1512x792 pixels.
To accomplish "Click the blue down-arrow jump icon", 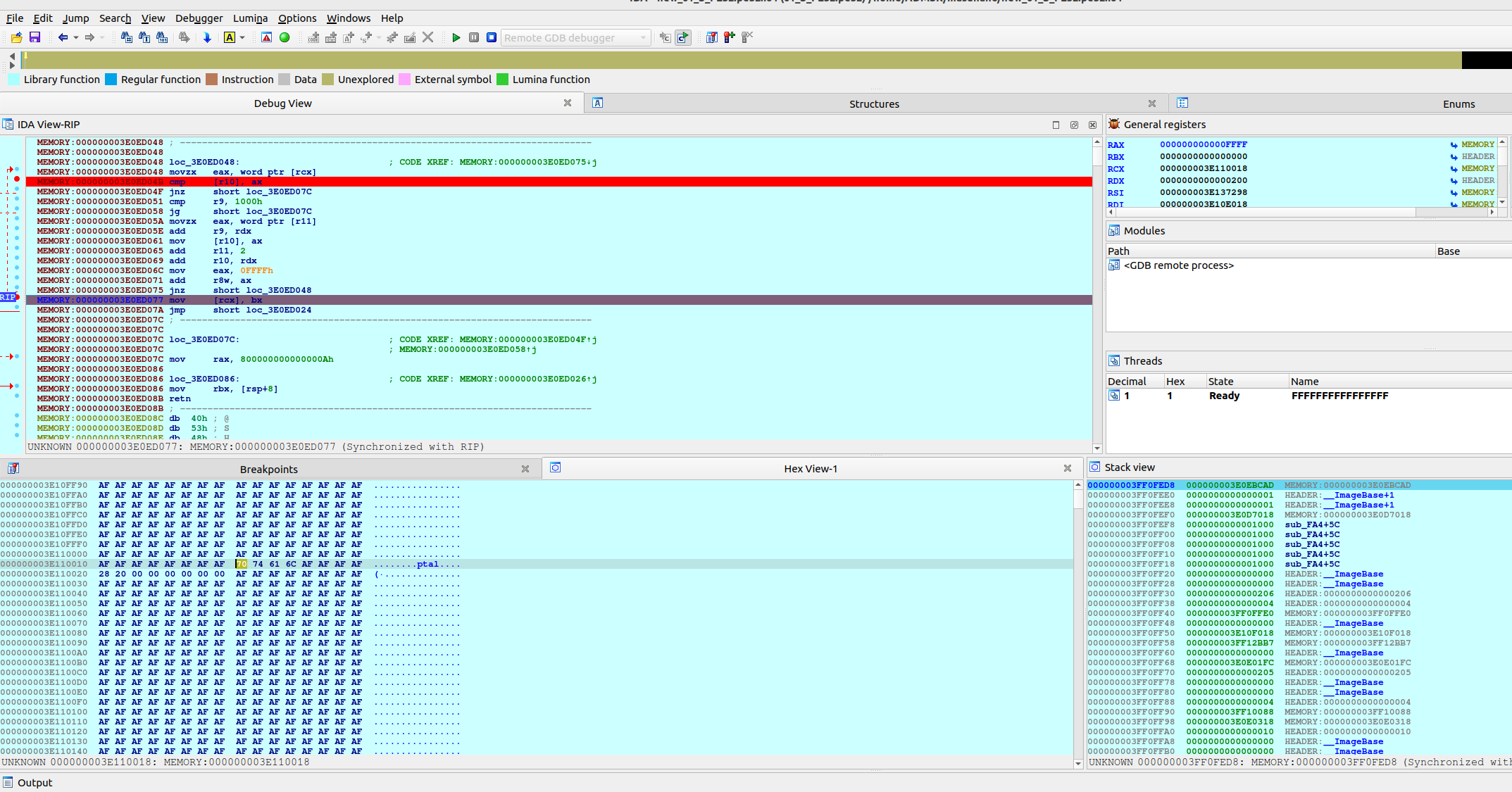I will tap(207, 37).
